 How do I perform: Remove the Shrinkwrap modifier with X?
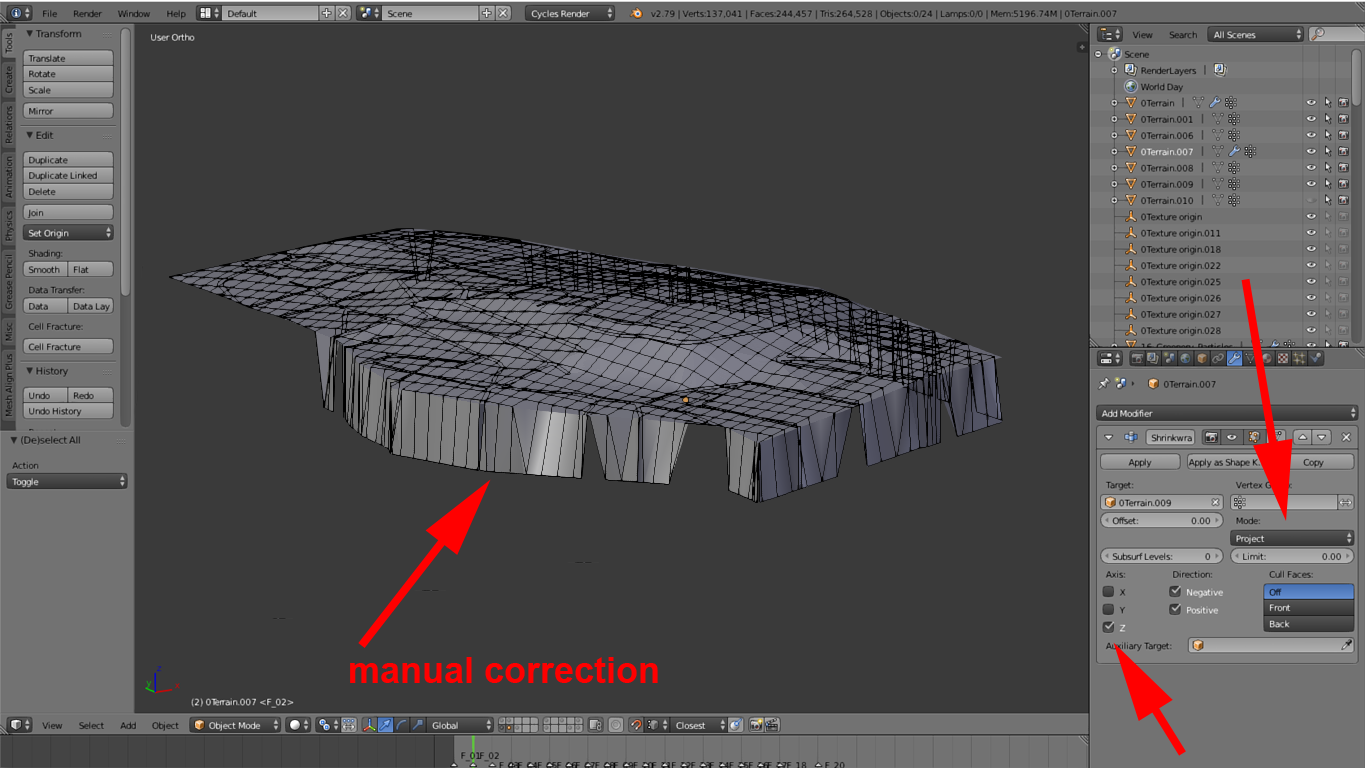click(x=1345, y=437)
